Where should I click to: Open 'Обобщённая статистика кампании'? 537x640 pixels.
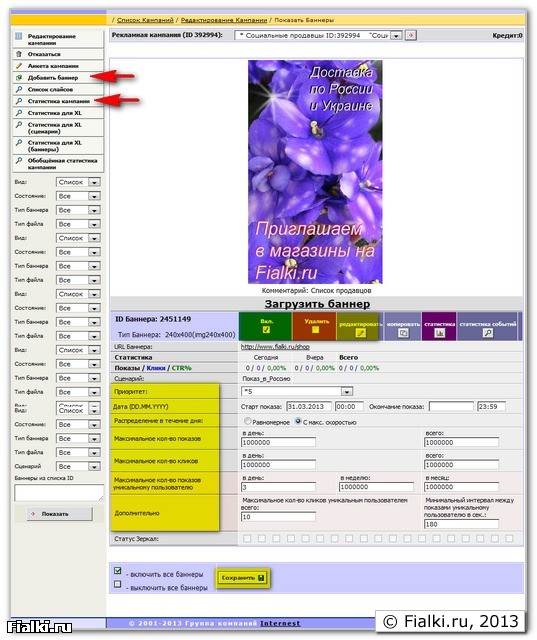point(58,164)
